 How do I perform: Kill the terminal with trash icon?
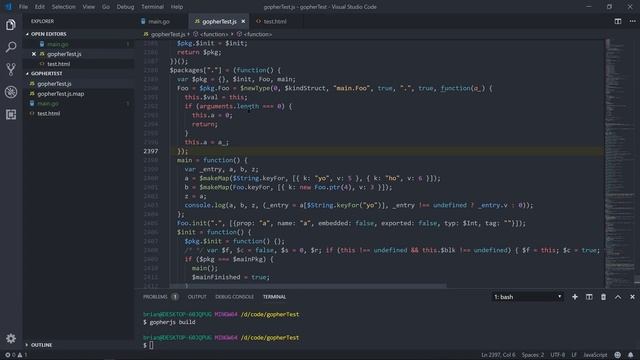603,297
